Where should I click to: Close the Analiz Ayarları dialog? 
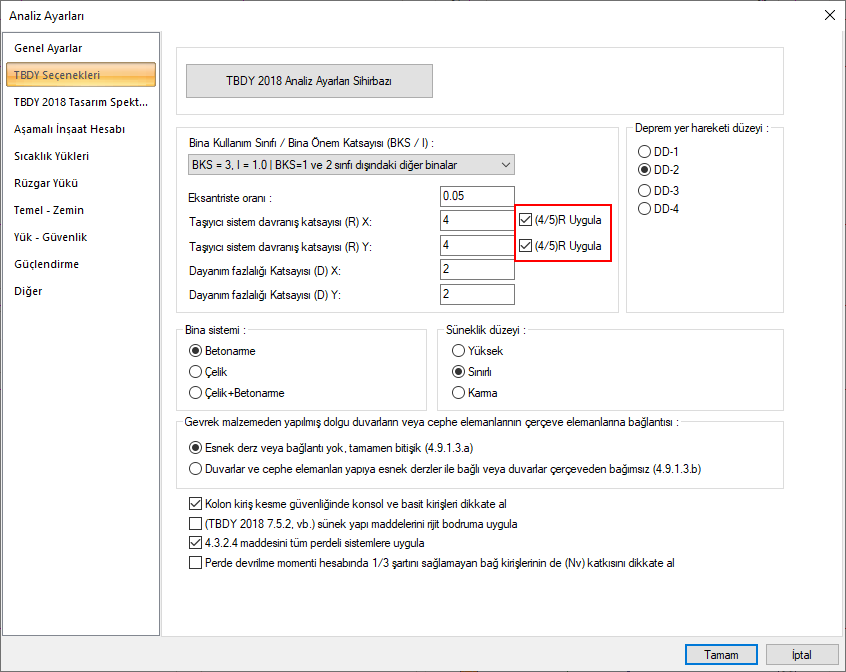pyautogui.click(x=828, y=15)
